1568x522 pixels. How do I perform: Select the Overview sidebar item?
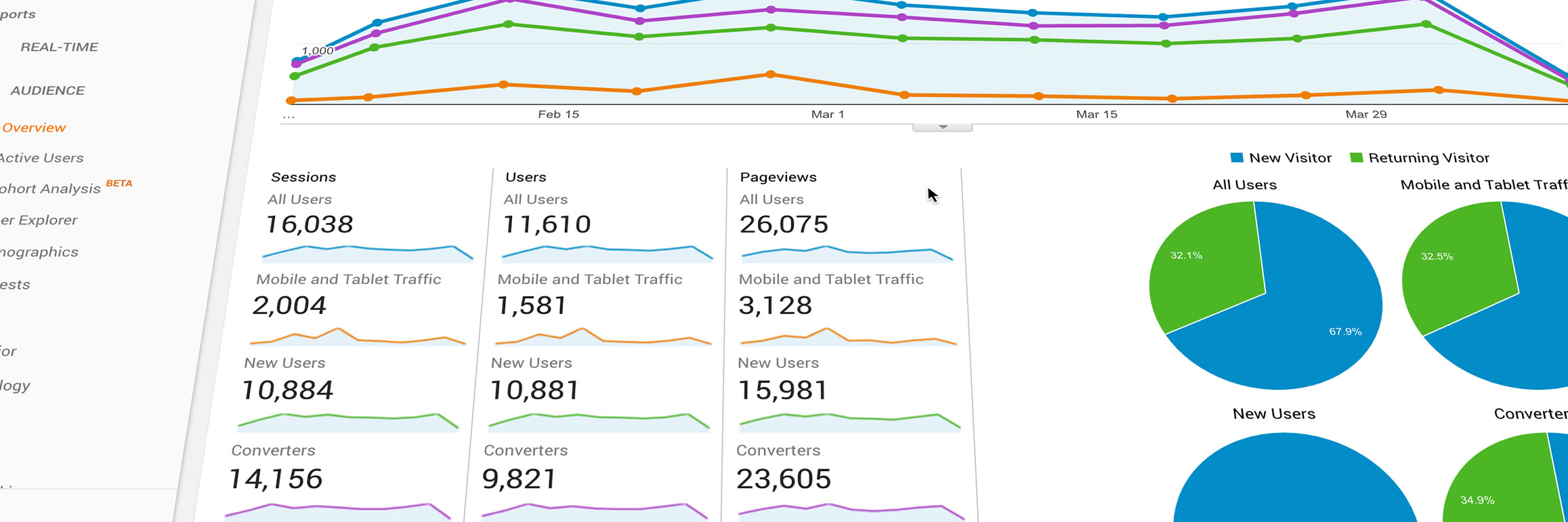point(34,127)
